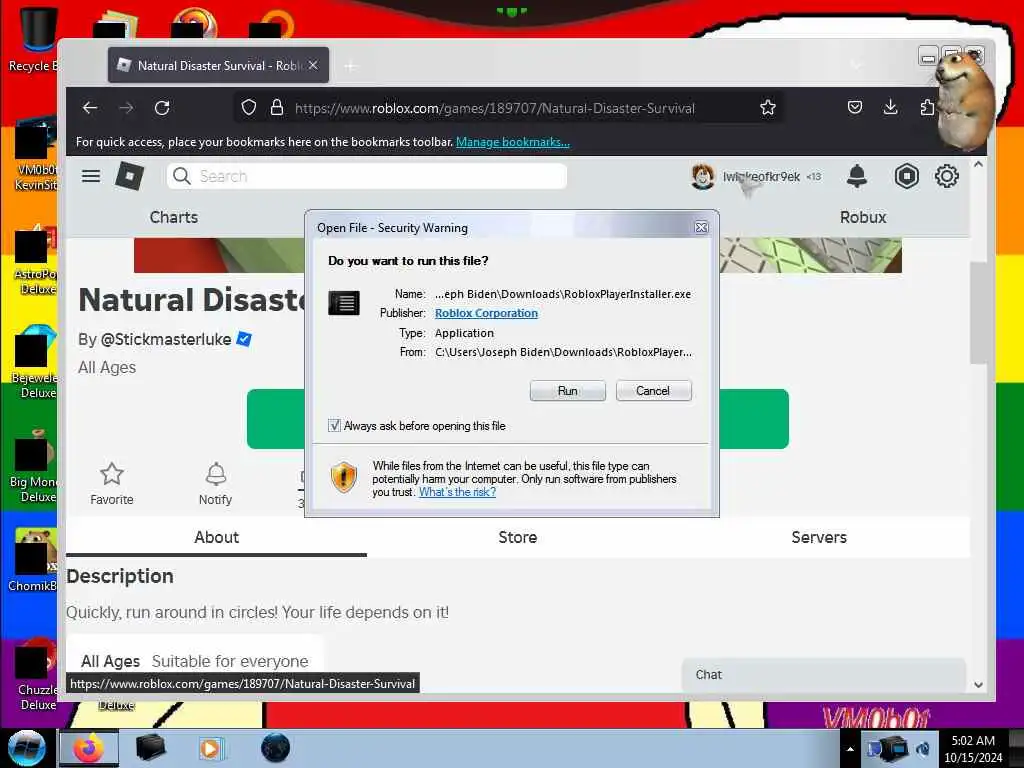Switch to the About tab
This screenshot has width=1024, height=768.
tap(216, 537)
